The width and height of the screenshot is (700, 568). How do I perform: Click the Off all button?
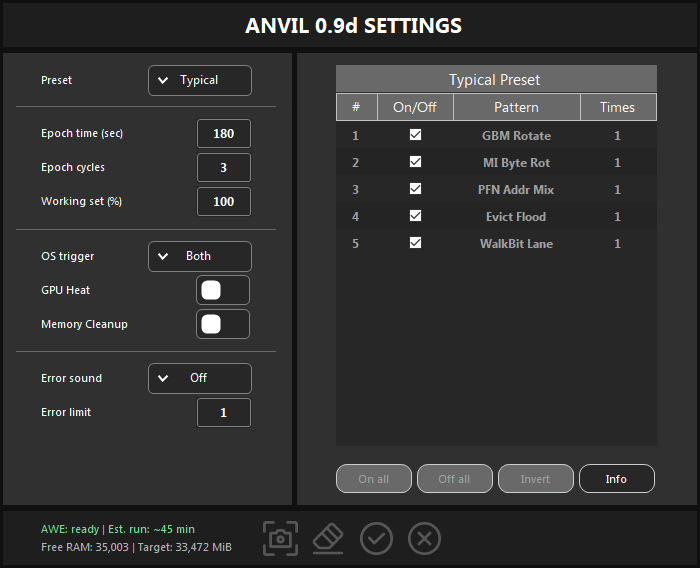[454, 479]
